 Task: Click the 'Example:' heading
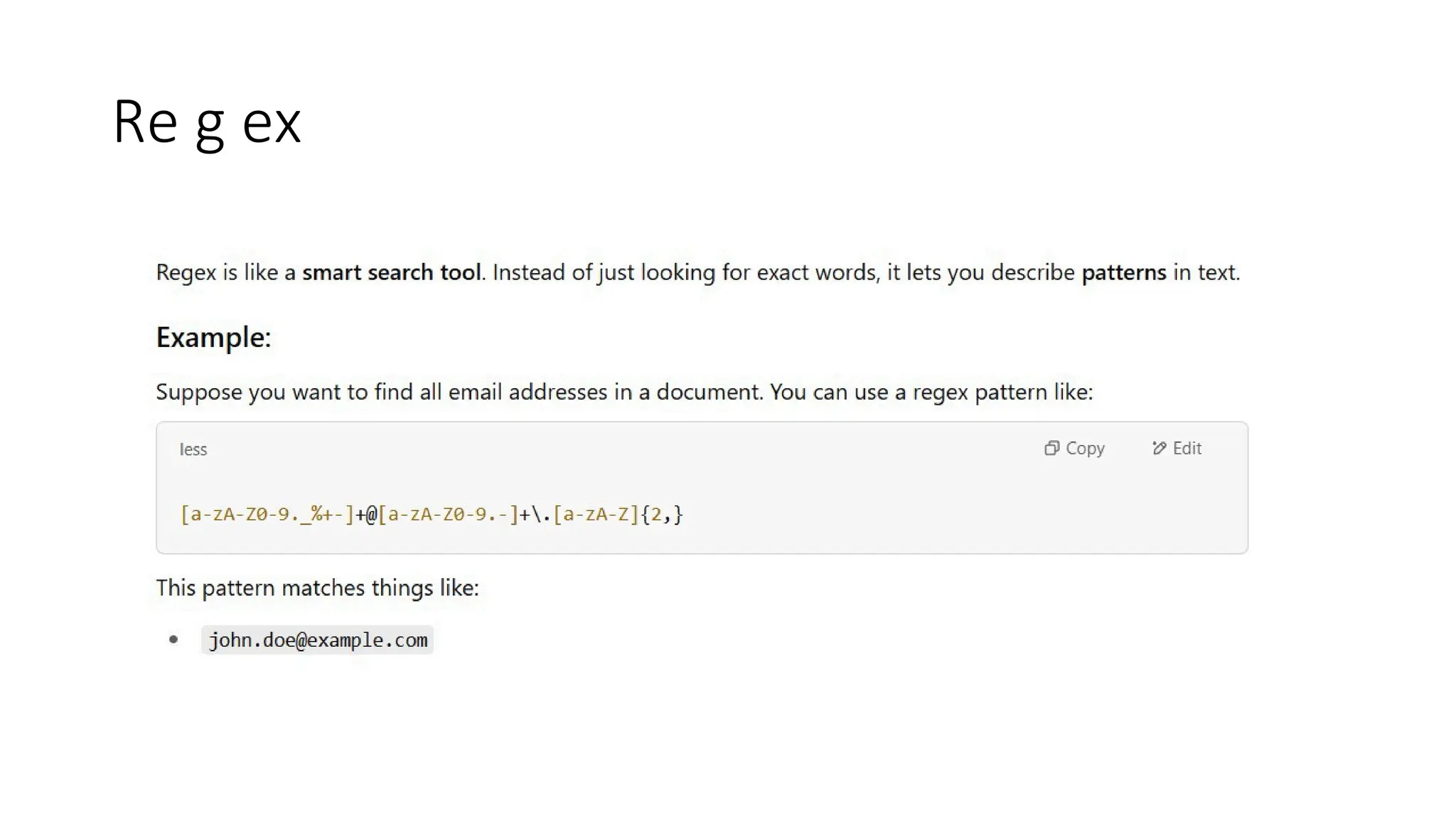click(213, 337)
